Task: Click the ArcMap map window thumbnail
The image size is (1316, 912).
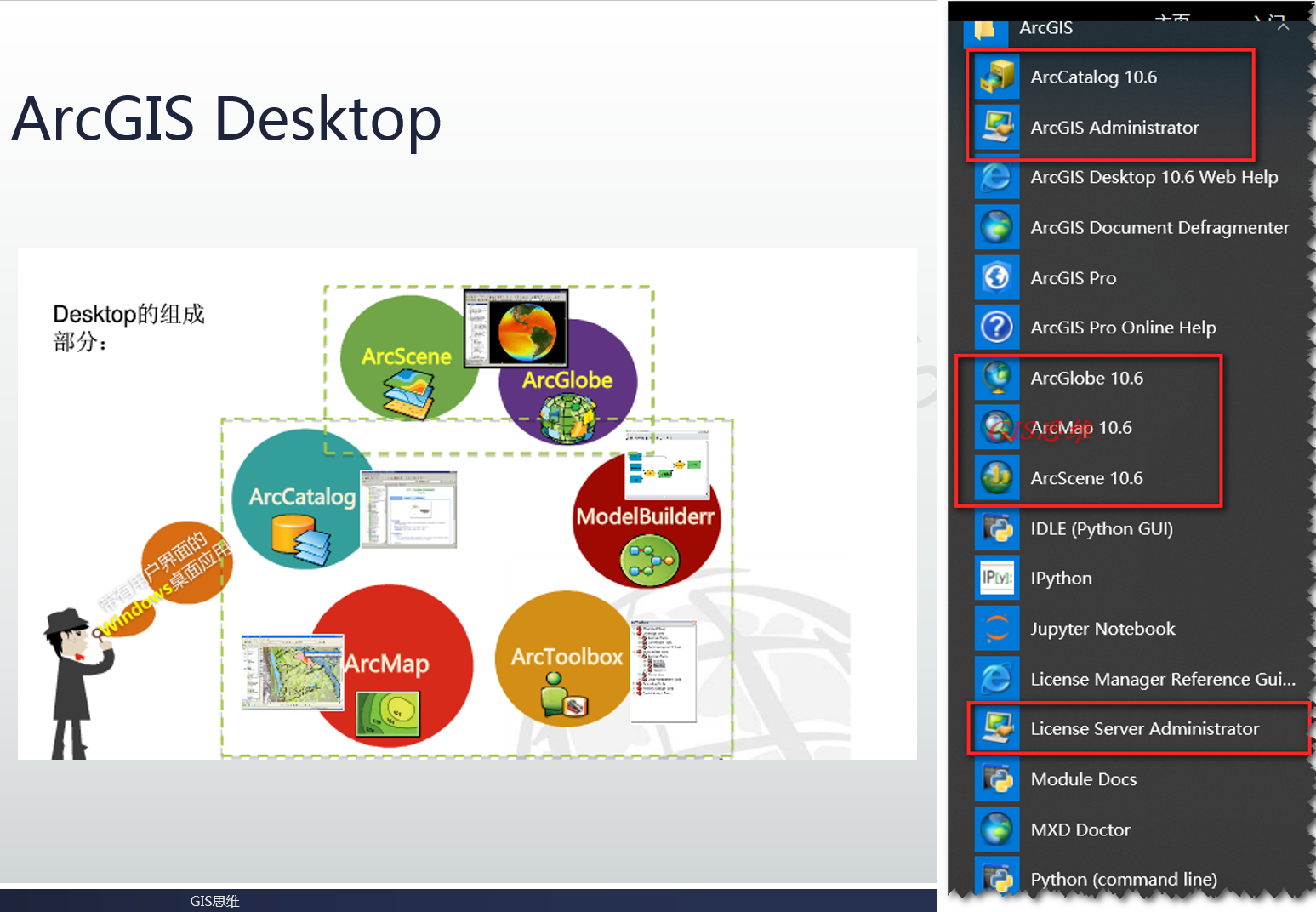Action: [293, 672]
